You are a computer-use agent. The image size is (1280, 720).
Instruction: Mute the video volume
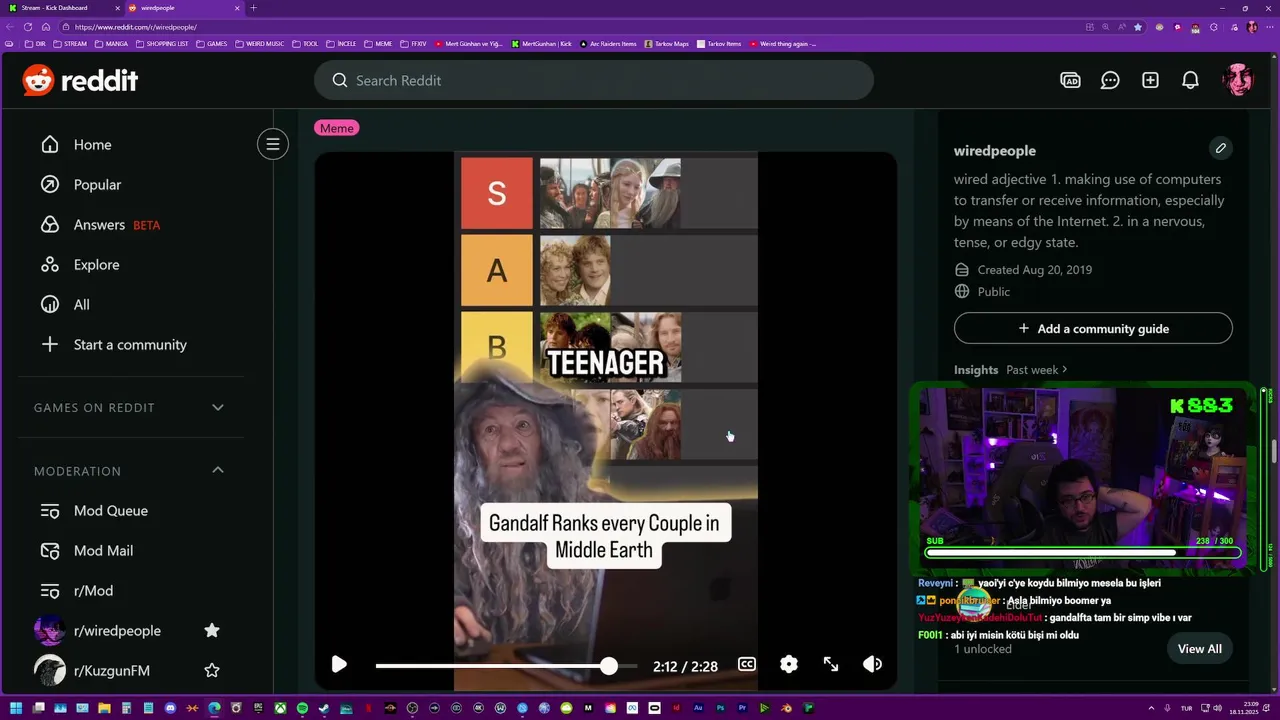[x=872, y=664]
